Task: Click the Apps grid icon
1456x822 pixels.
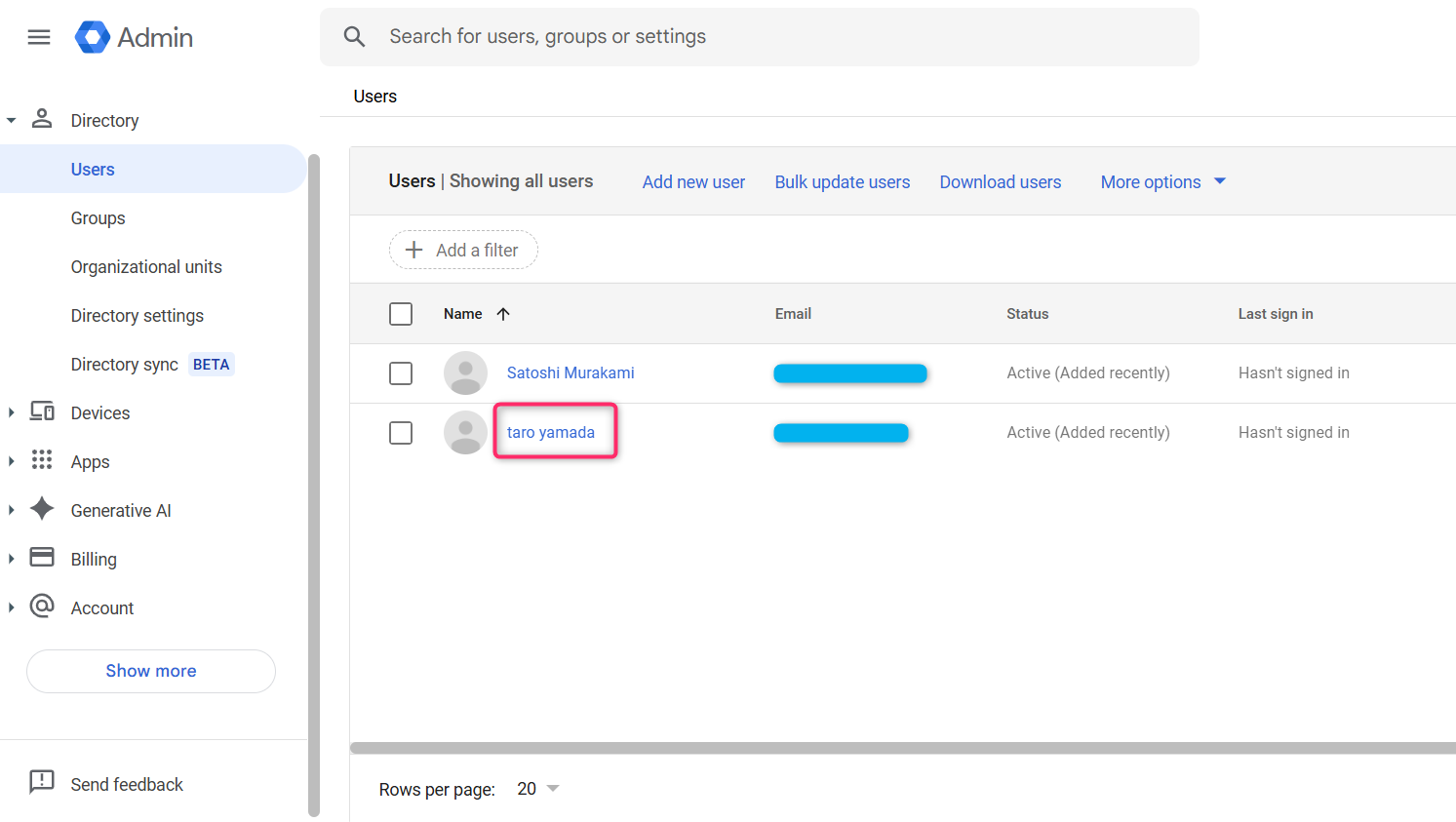Action: coord(42,460)
